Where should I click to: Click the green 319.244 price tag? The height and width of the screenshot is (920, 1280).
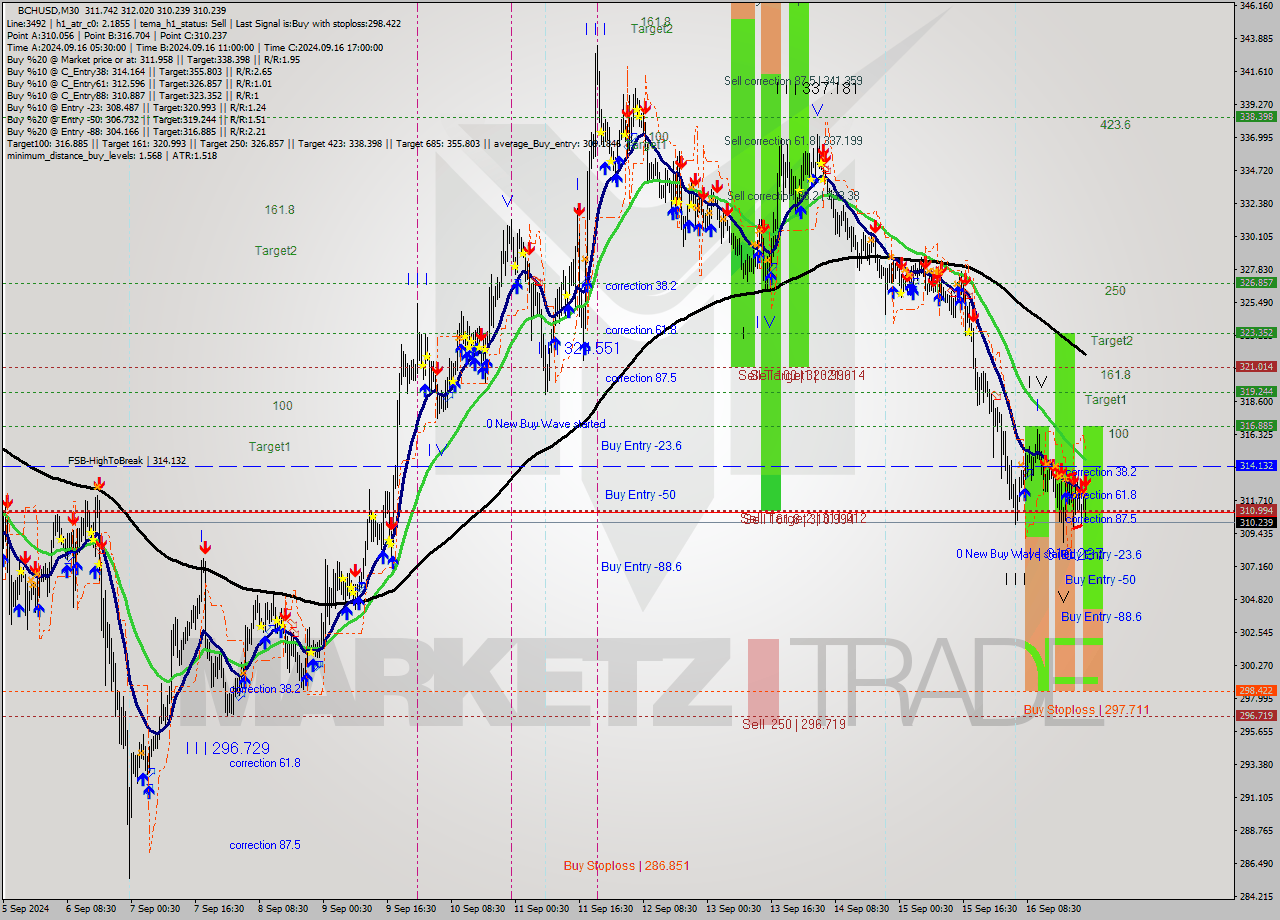[1255, 392]
